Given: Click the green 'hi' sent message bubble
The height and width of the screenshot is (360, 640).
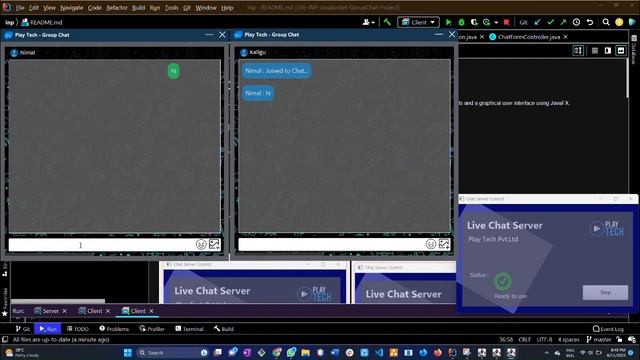Looking at the screenshot, I should pos(173,71).
